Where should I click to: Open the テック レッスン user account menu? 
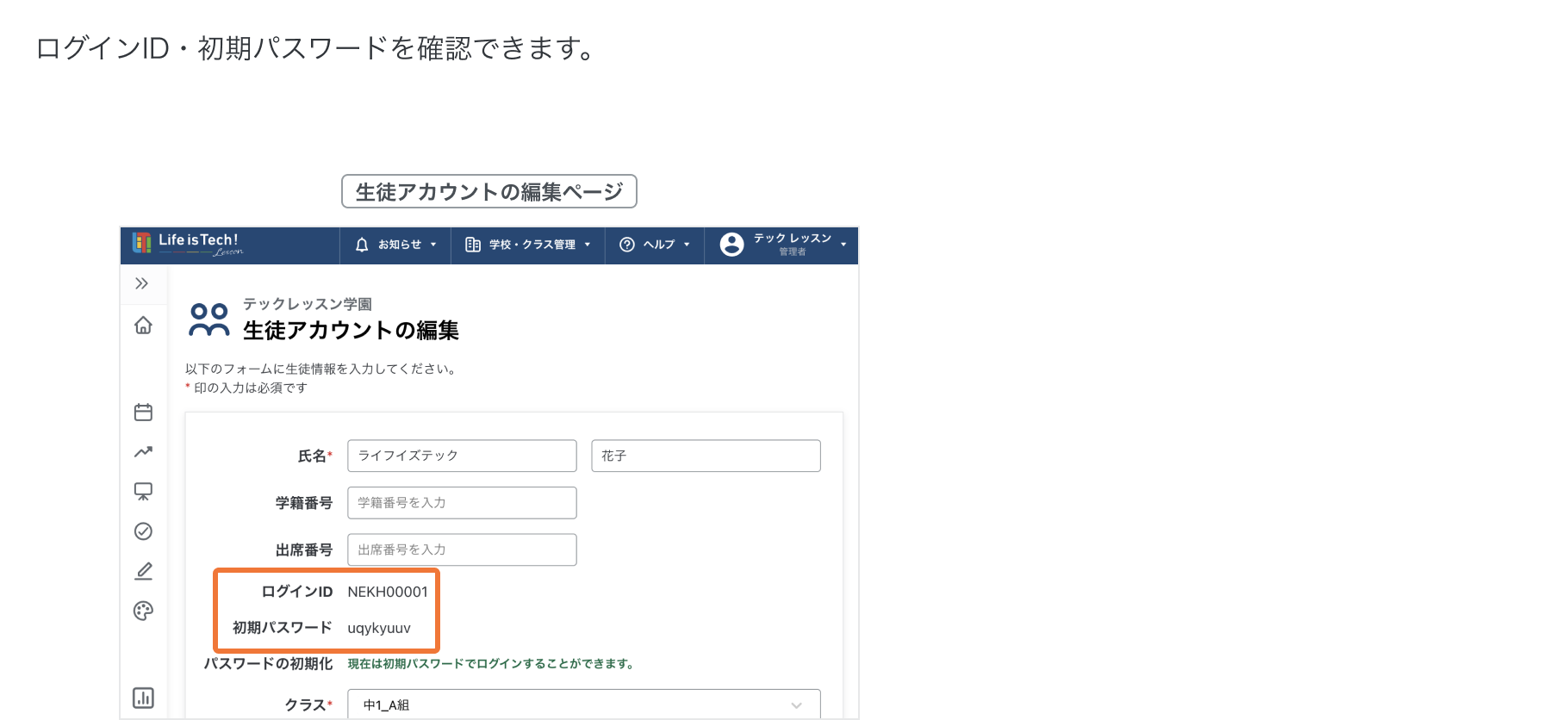click(x=793, y=245)
